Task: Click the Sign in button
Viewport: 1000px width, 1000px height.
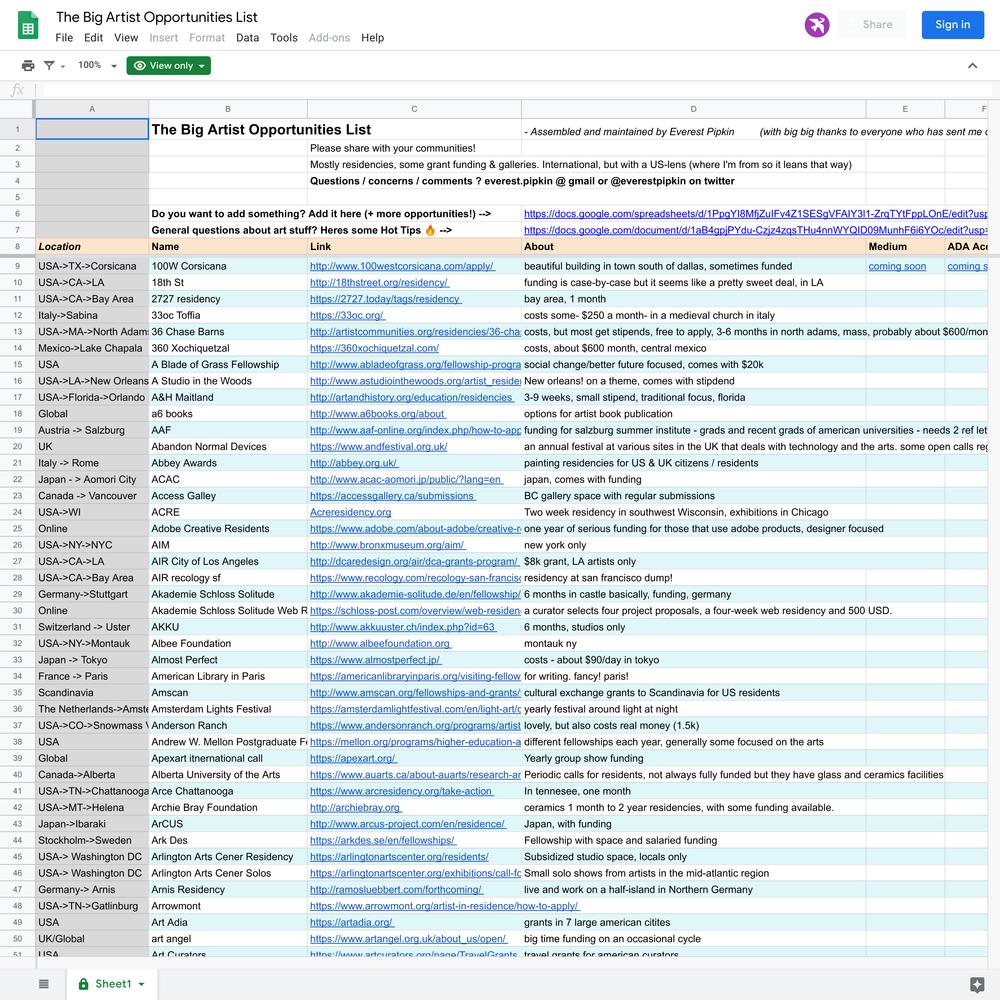Action: tap(952, 25)
